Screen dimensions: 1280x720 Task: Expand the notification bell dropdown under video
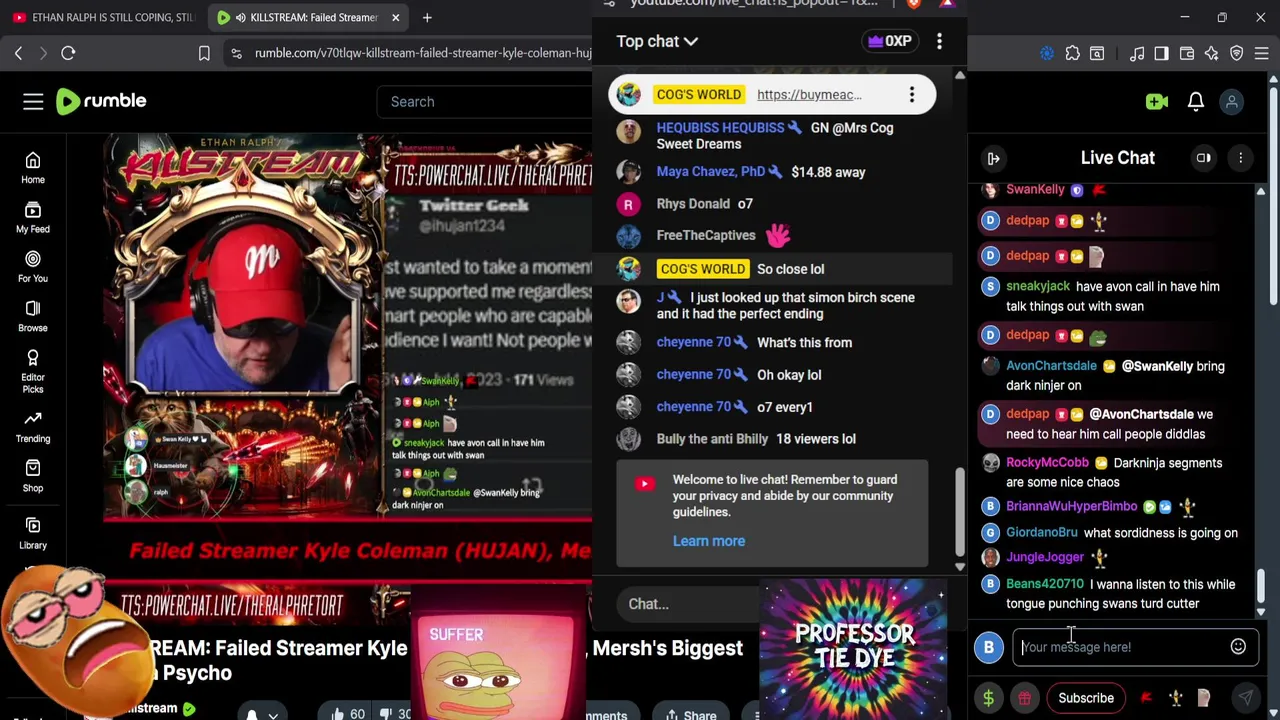point(272,714)
